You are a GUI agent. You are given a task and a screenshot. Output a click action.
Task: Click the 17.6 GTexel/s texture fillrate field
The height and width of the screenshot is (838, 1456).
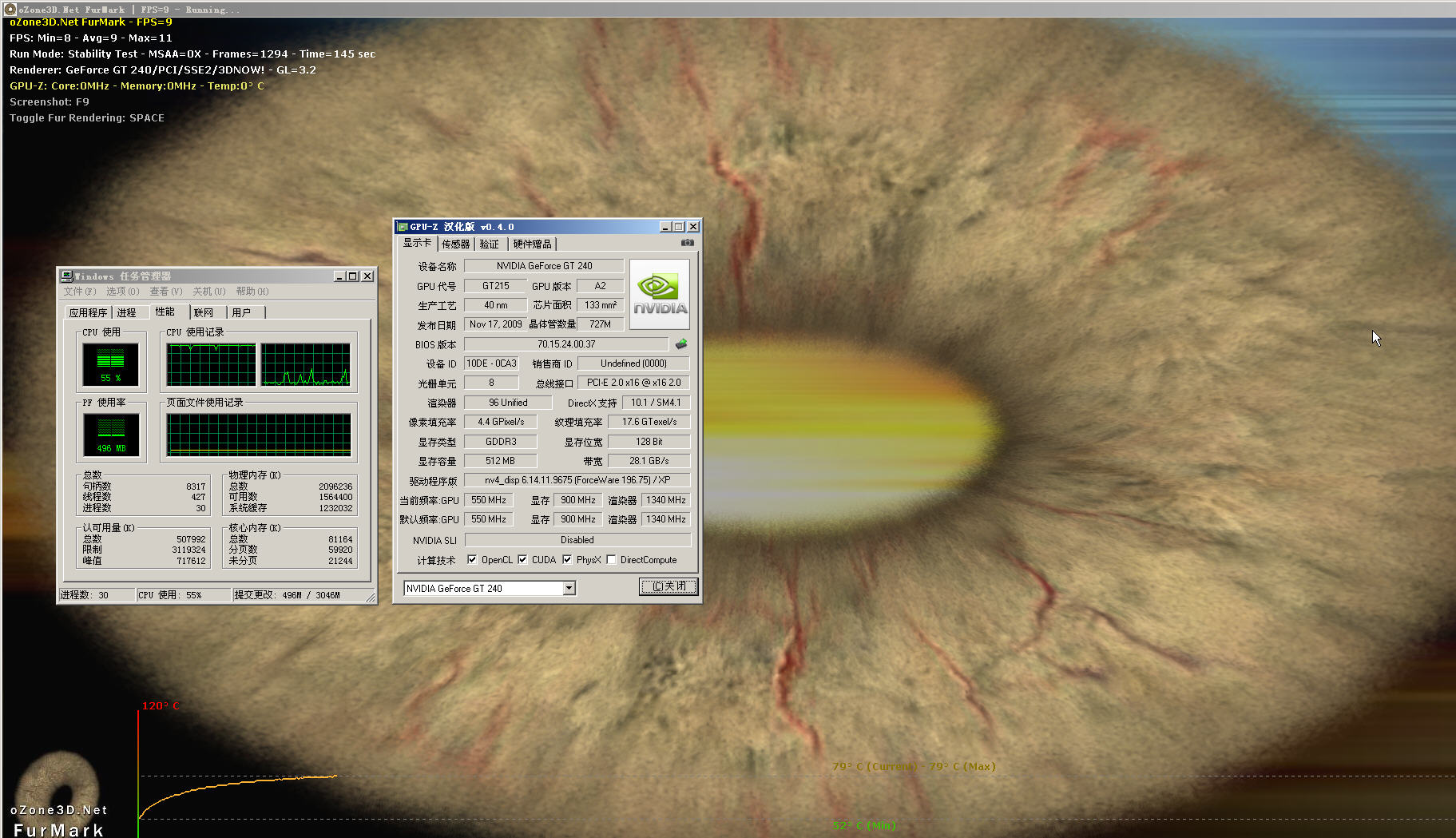[x=649, y=422]
